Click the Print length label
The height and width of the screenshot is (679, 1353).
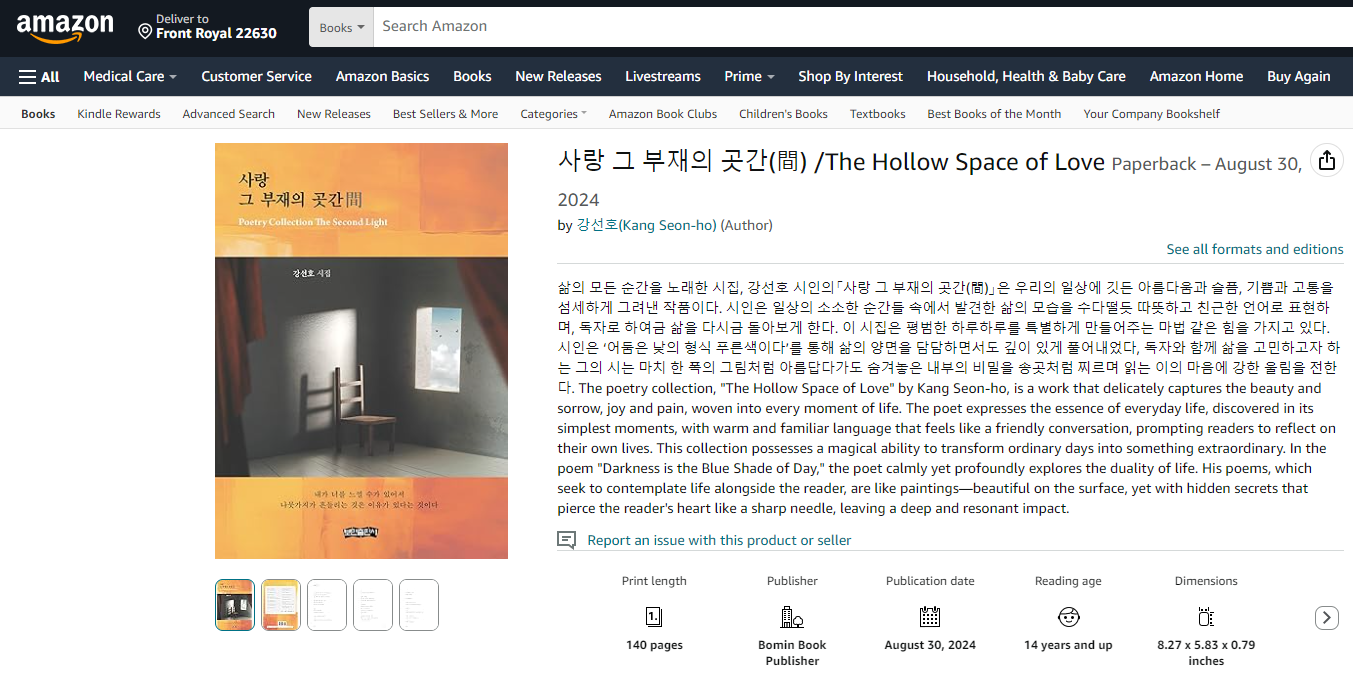coord(654,581)
